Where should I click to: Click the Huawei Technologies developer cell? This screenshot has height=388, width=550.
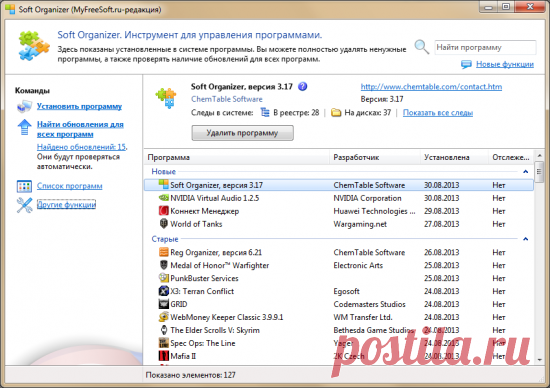tap(374, 211)
